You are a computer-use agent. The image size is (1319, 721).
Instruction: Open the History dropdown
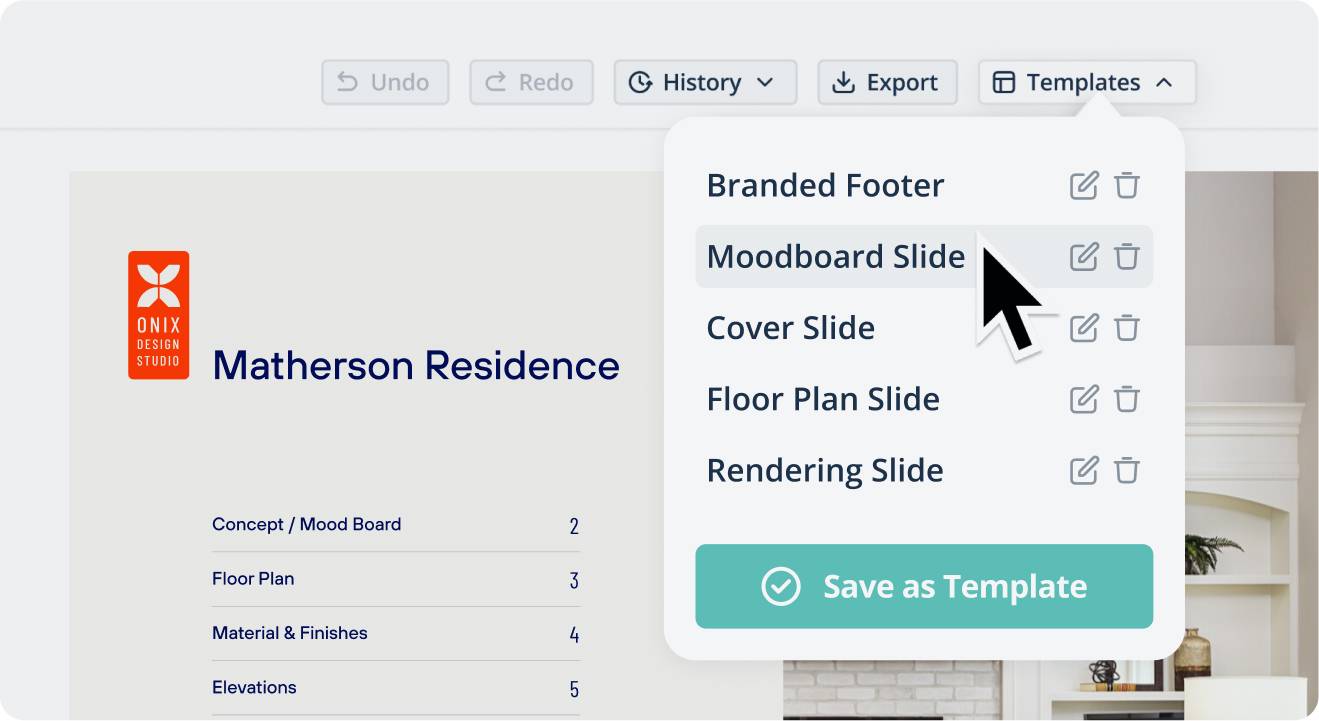pyautogui.click(x=704, y=83)
